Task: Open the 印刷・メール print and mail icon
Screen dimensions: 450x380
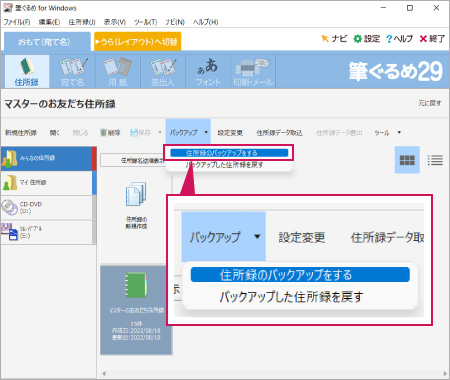Action: [253, 72]
